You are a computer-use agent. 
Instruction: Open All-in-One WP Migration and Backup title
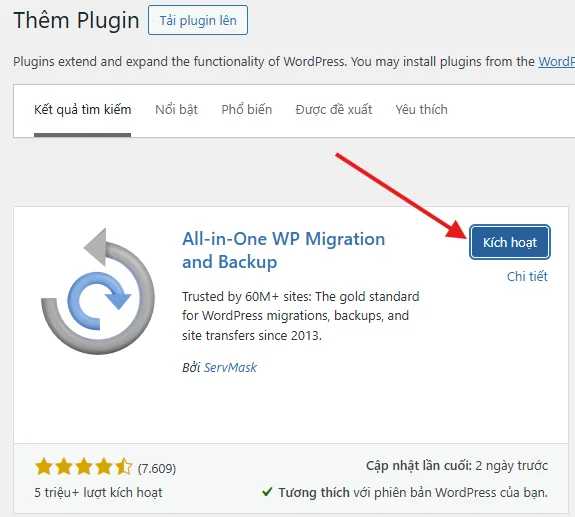coord(283,250)
